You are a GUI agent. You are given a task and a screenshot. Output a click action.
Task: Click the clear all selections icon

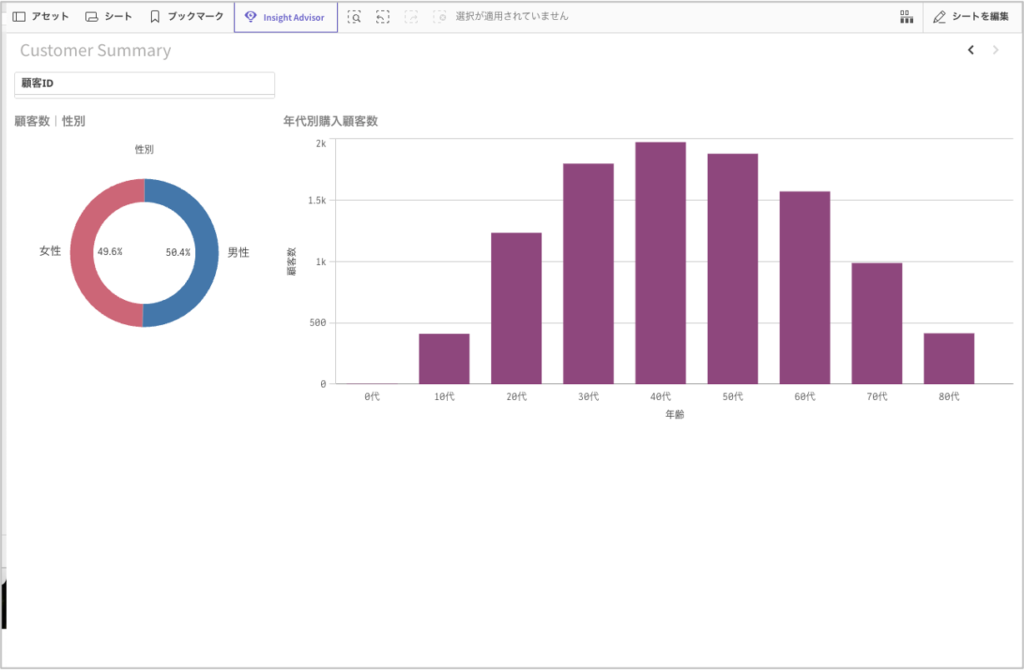440,17
